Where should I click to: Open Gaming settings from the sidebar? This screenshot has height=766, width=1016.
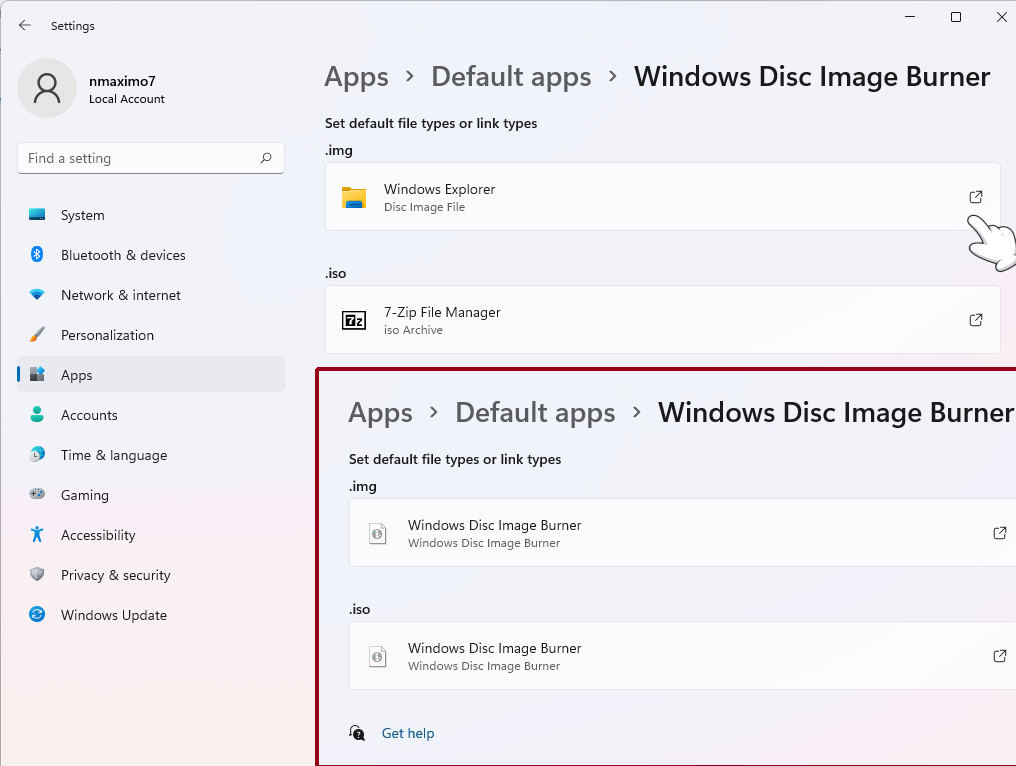click(x=37, y=495)
